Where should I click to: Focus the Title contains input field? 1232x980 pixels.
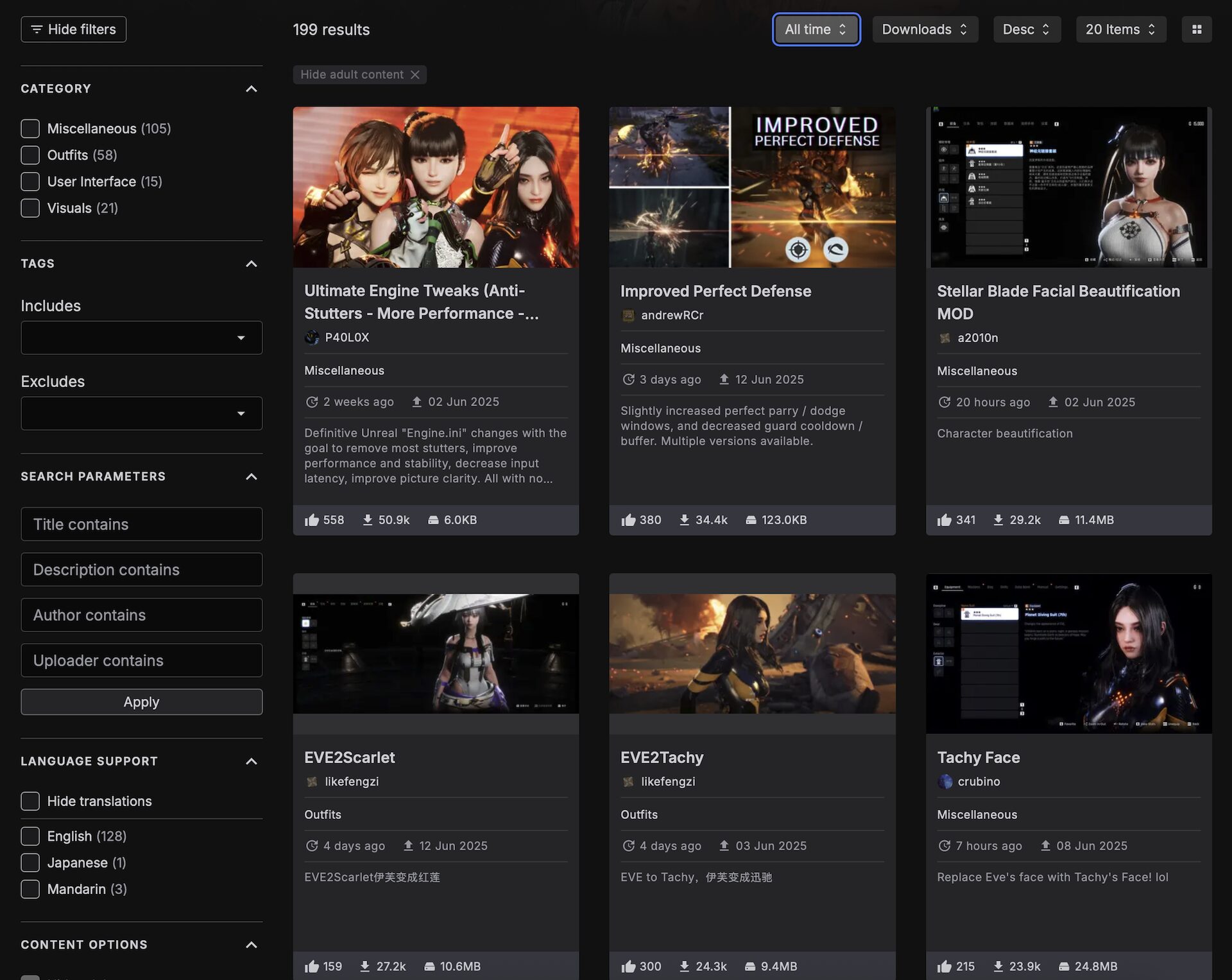point(142,524)
